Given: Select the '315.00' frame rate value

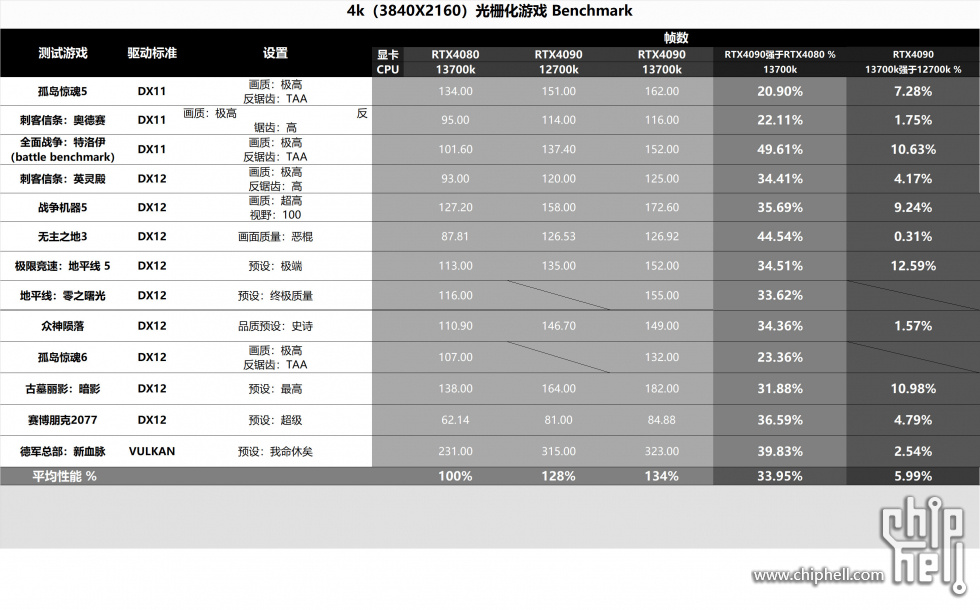Looking at the screenshot, I should [558, 451].
